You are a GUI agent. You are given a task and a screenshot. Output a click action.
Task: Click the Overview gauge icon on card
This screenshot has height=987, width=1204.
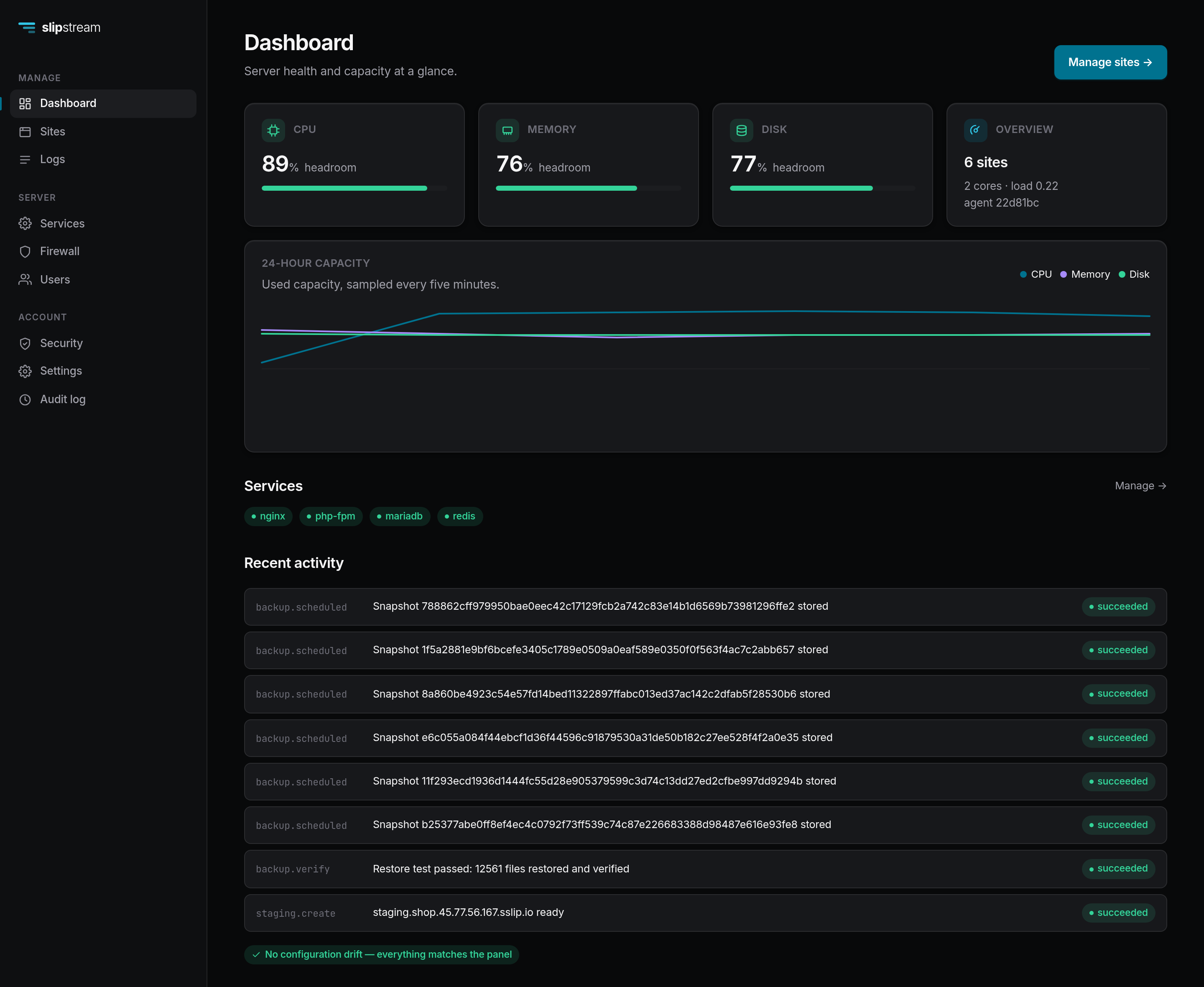pyautogui.click(x=976, y=130)
